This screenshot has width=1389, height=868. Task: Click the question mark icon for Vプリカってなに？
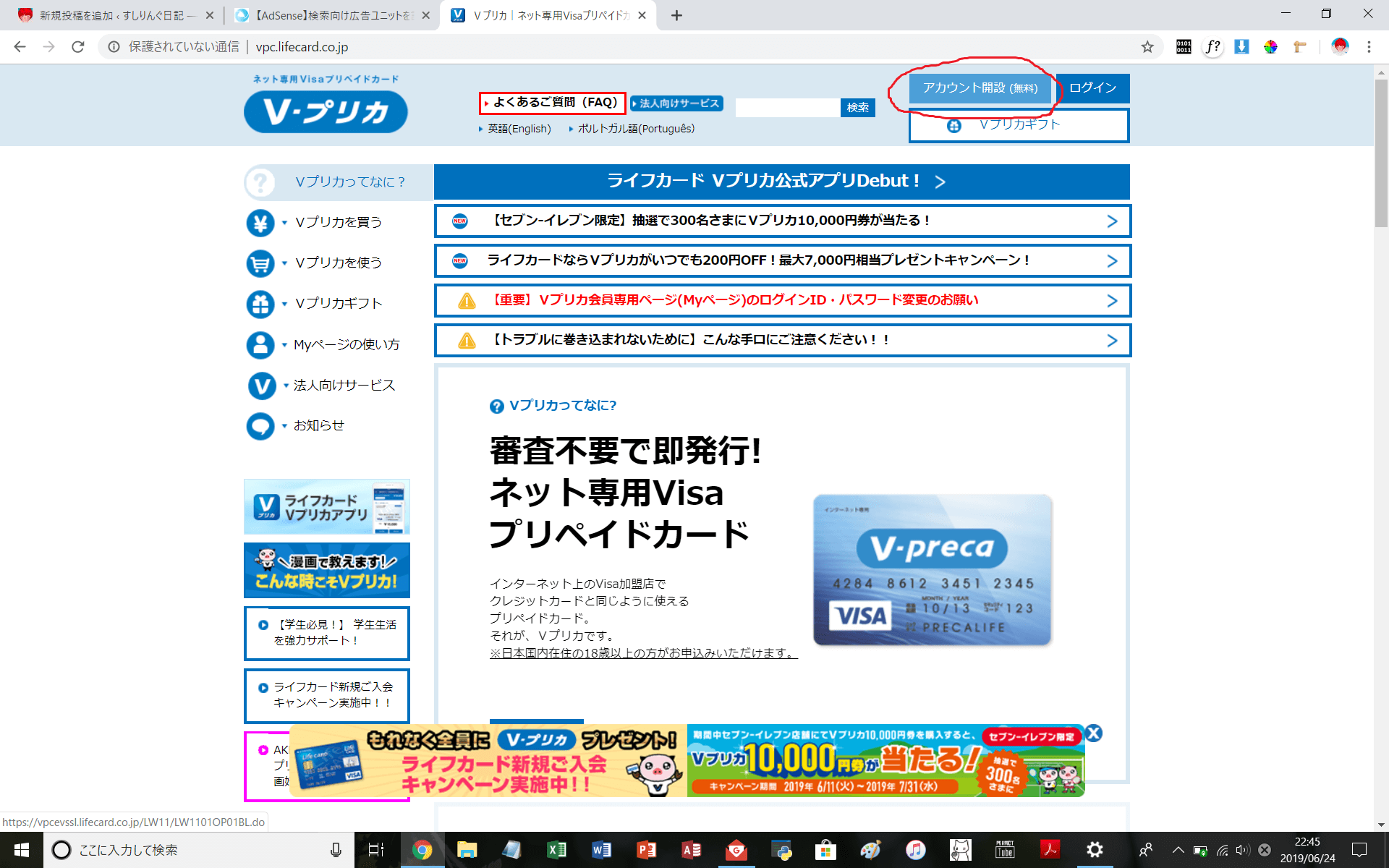pyautogui.click(x=260, y=182)
